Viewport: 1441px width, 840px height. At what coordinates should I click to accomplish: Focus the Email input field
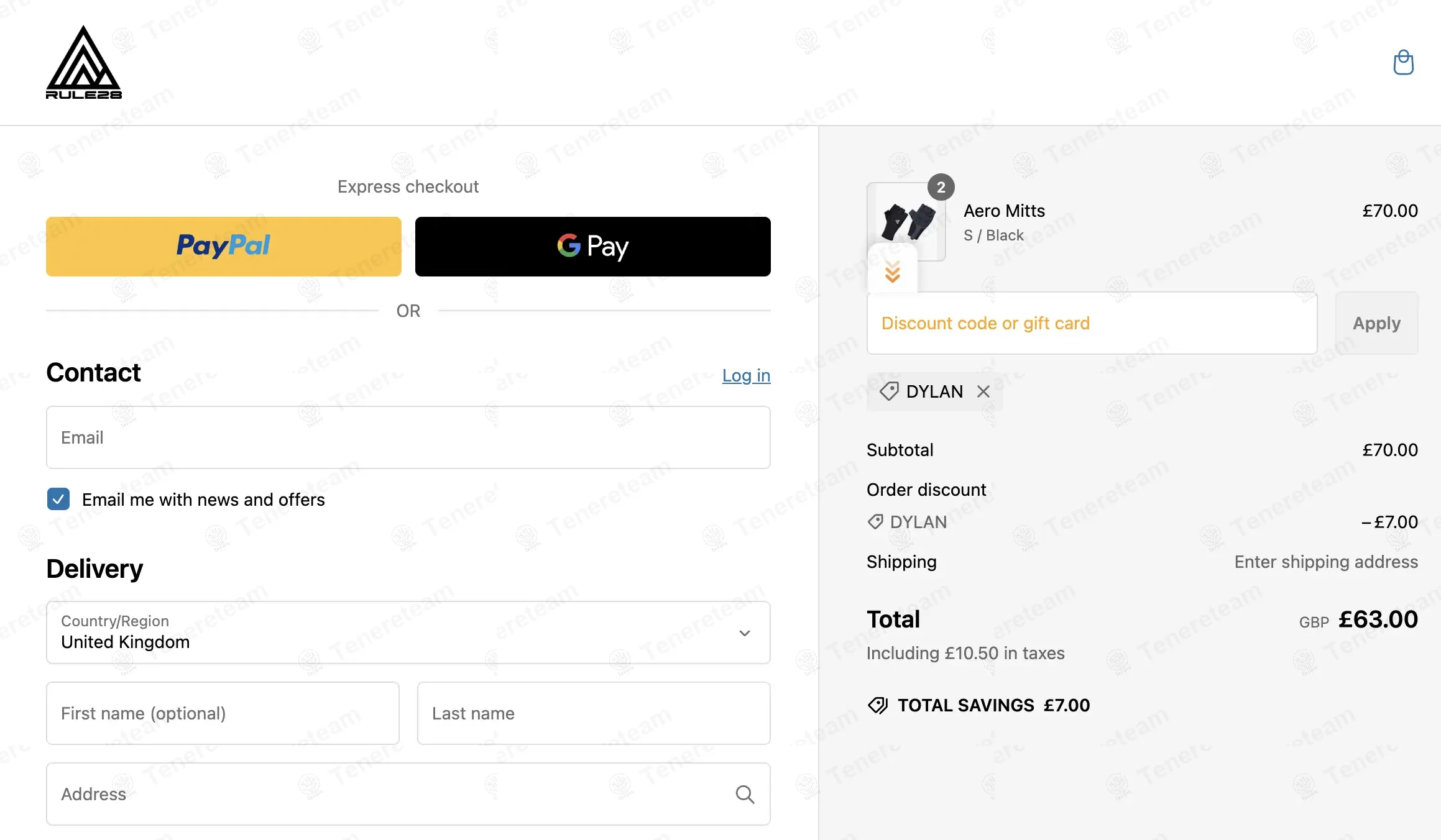[408, 437]
